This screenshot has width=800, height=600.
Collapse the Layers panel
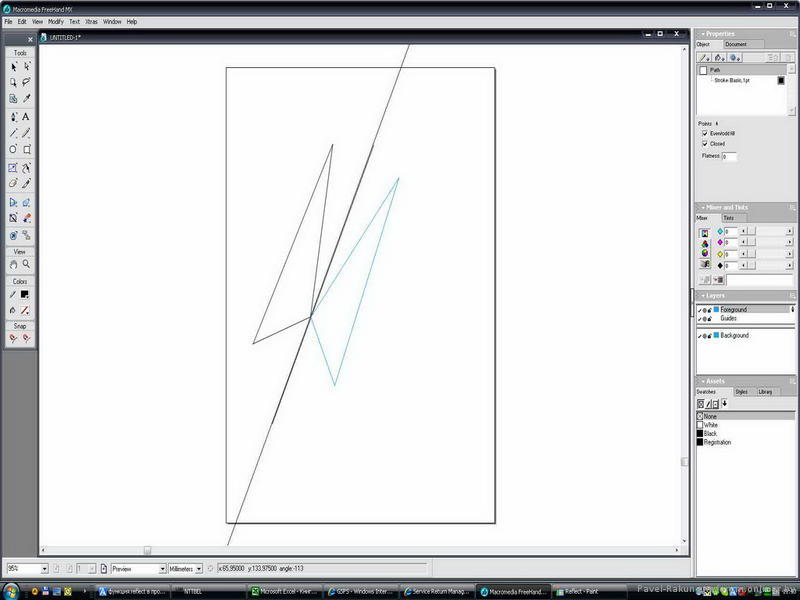click(x=703, y=296)
